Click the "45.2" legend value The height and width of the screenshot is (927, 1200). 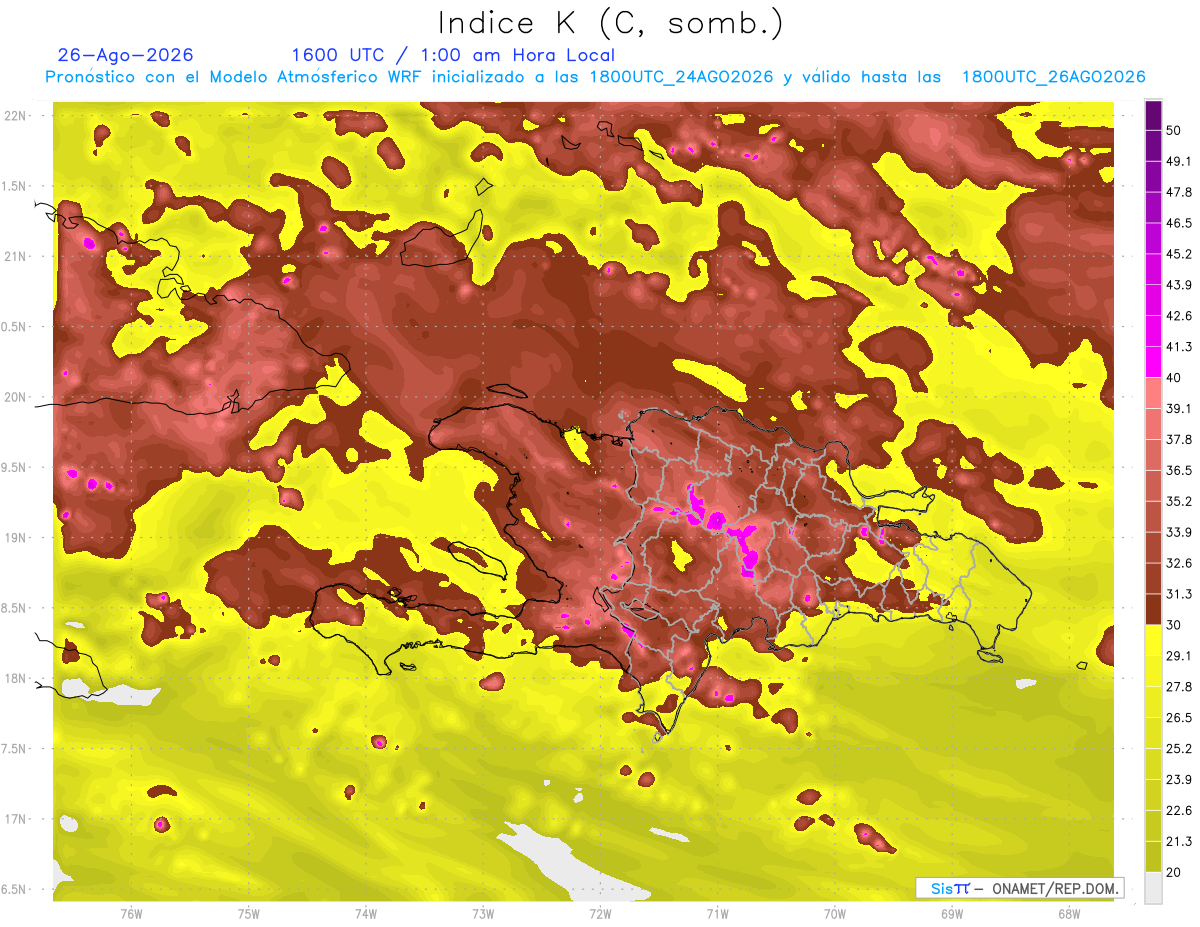click(1178, 254)
